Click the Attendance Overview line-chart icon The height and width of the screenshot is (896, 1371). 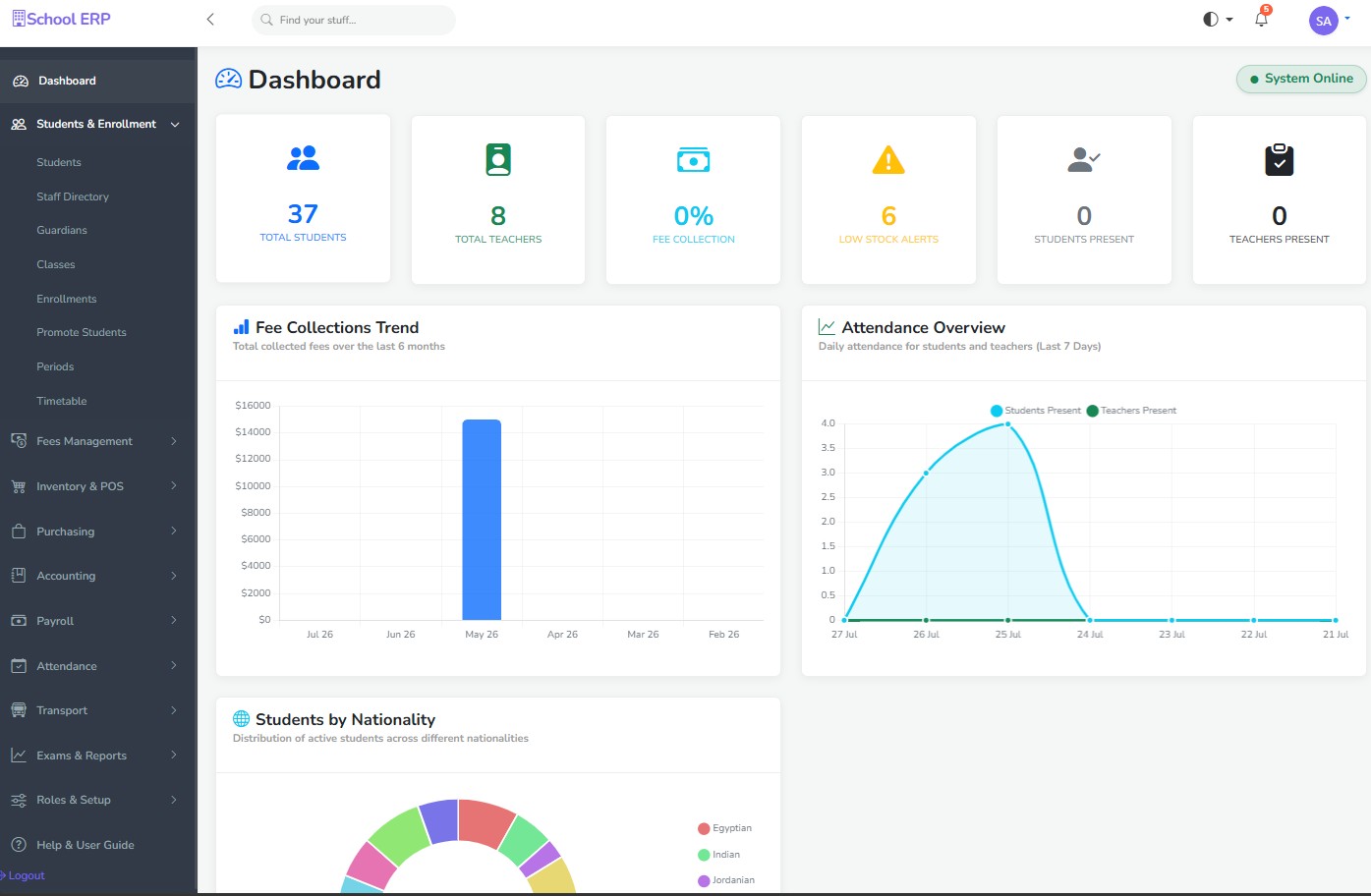click(x=828, y=327)
